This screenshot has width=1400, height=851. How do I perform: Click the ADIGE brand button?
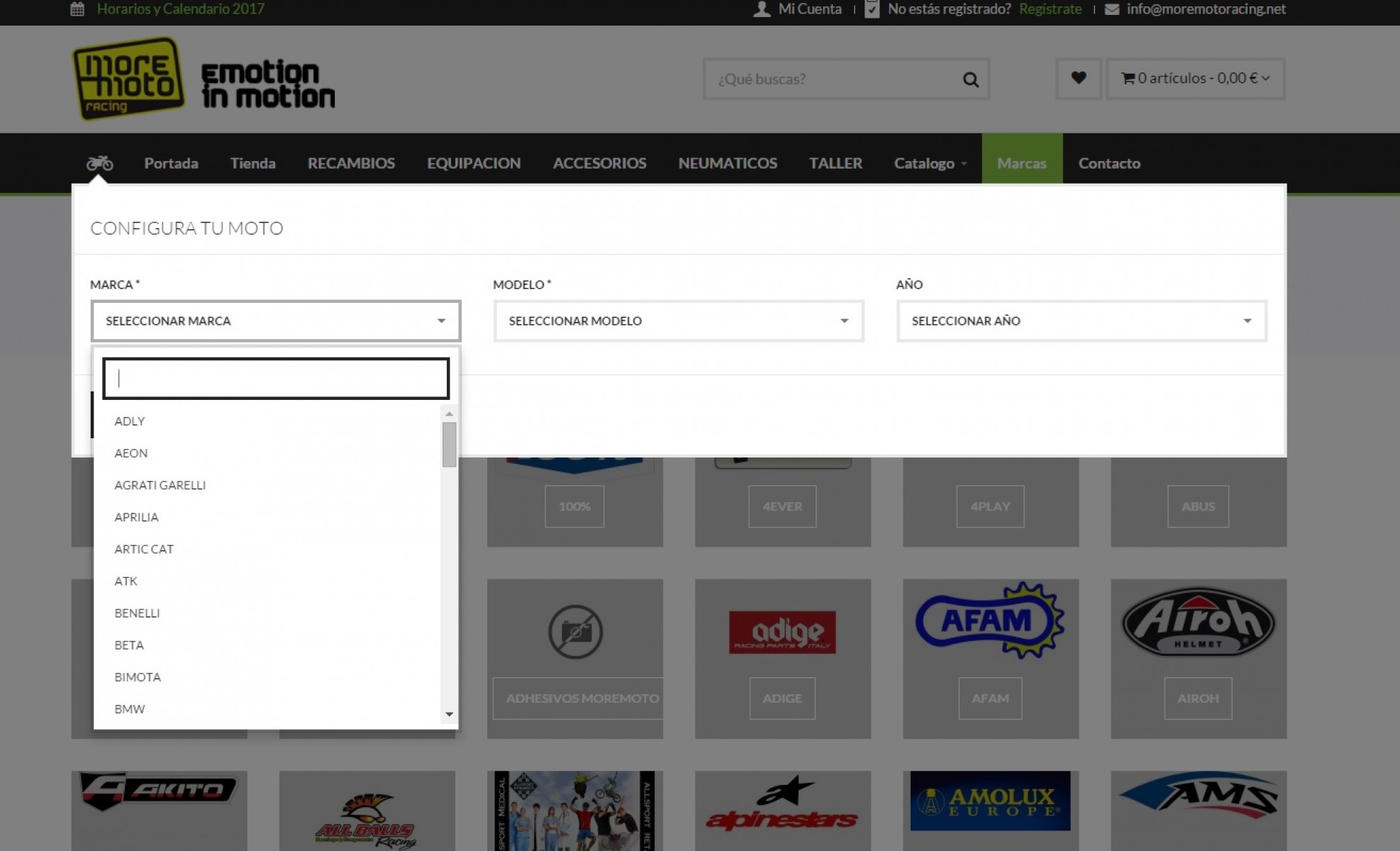pos(782,699)
